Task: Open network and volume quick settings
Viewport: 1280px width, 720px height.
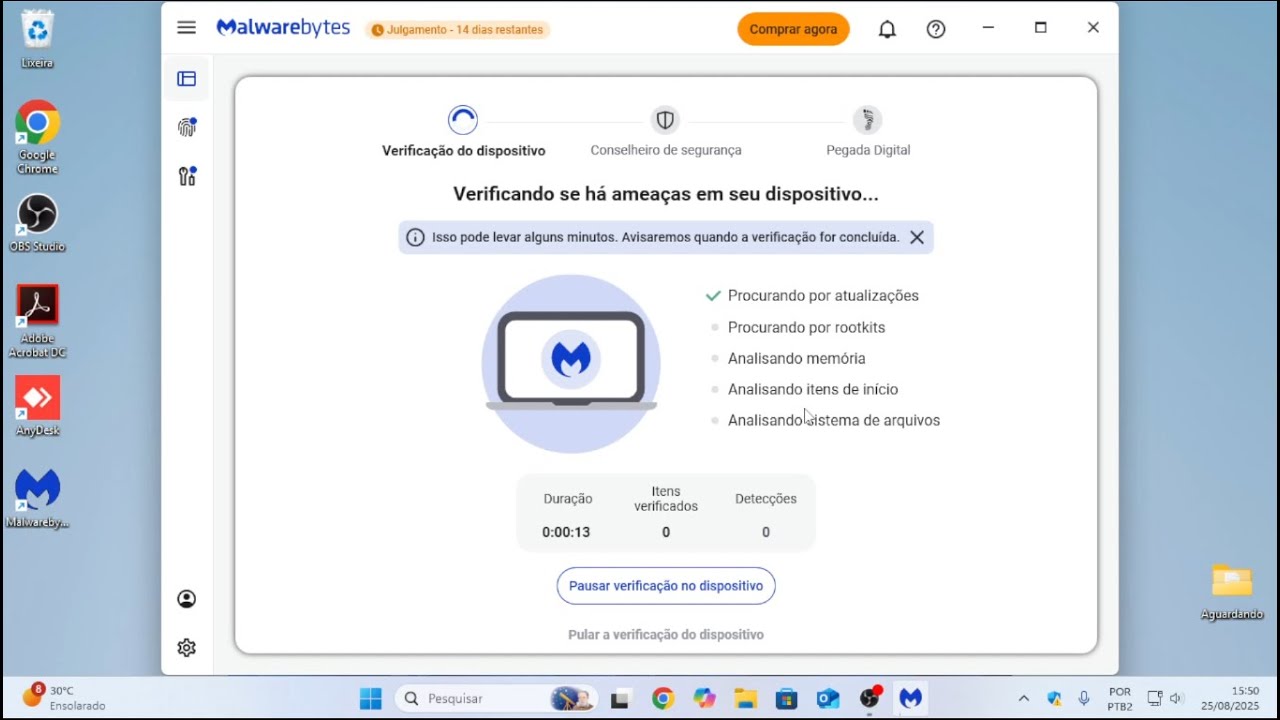Action: (x=1165, y=698)
